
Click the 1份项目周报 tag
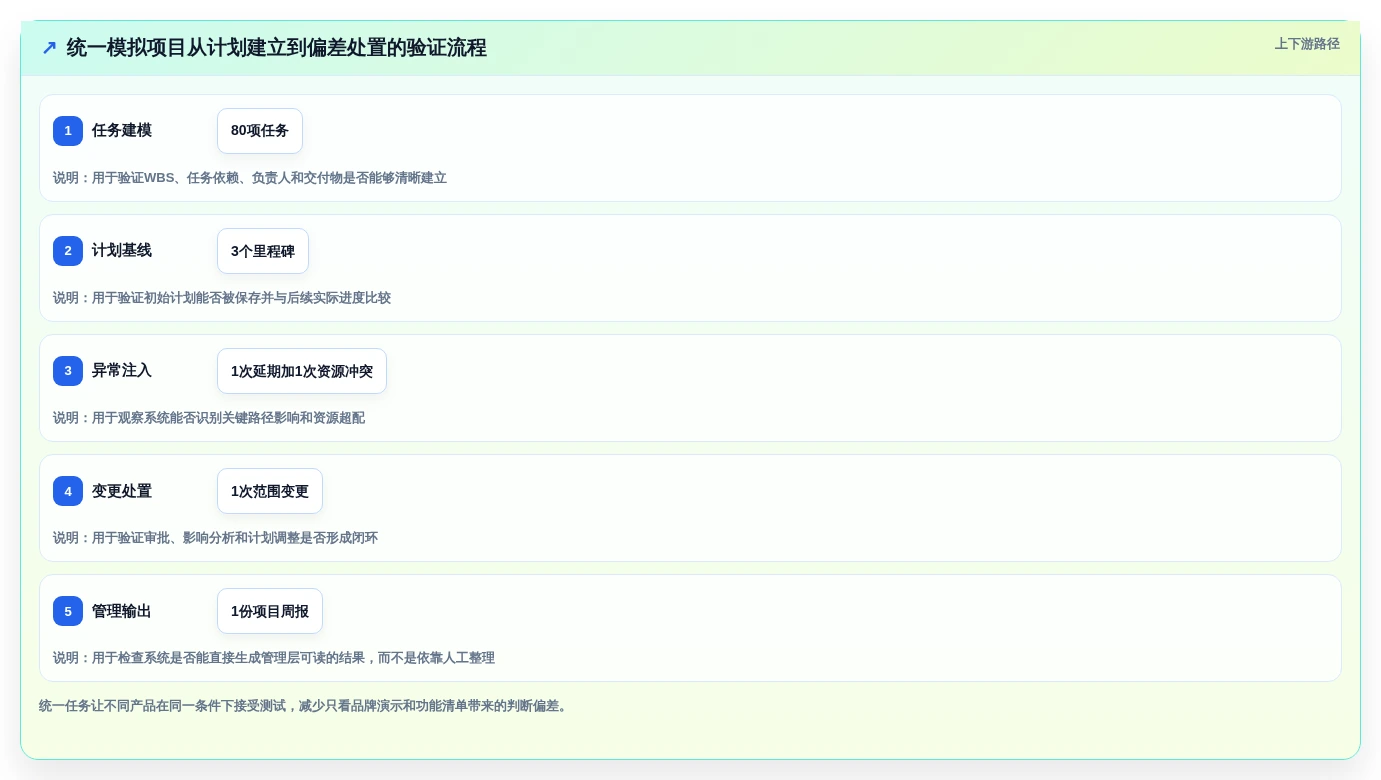(270, 611)
